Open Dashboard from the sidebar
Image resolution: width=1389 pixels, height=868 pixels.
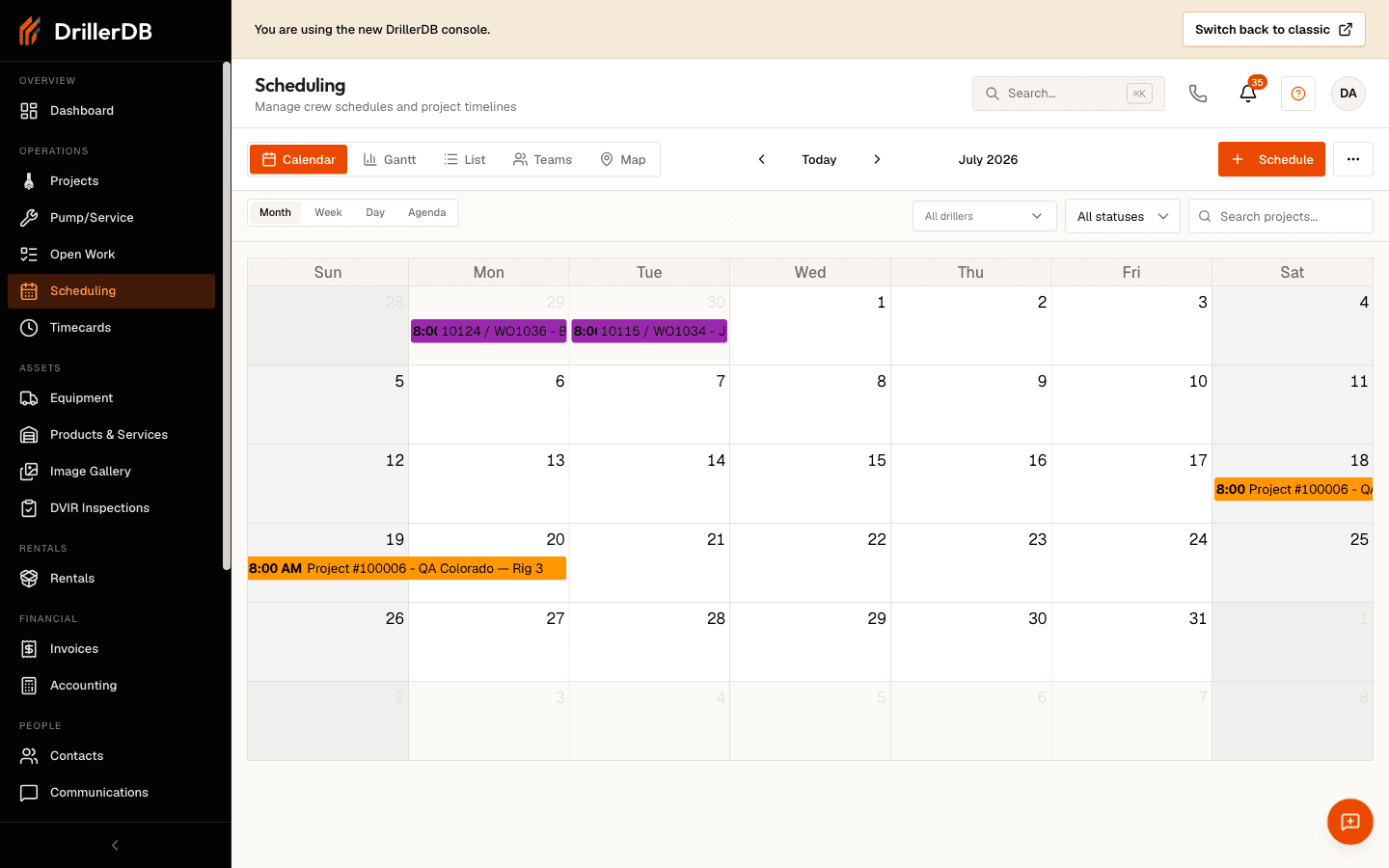(x=111, y=111)
